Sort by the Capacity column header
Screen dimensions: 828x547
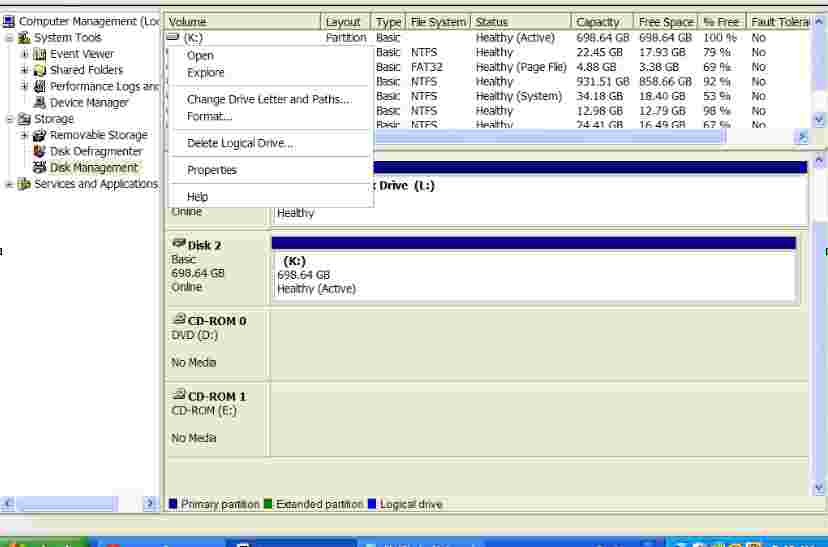(603, 22)
